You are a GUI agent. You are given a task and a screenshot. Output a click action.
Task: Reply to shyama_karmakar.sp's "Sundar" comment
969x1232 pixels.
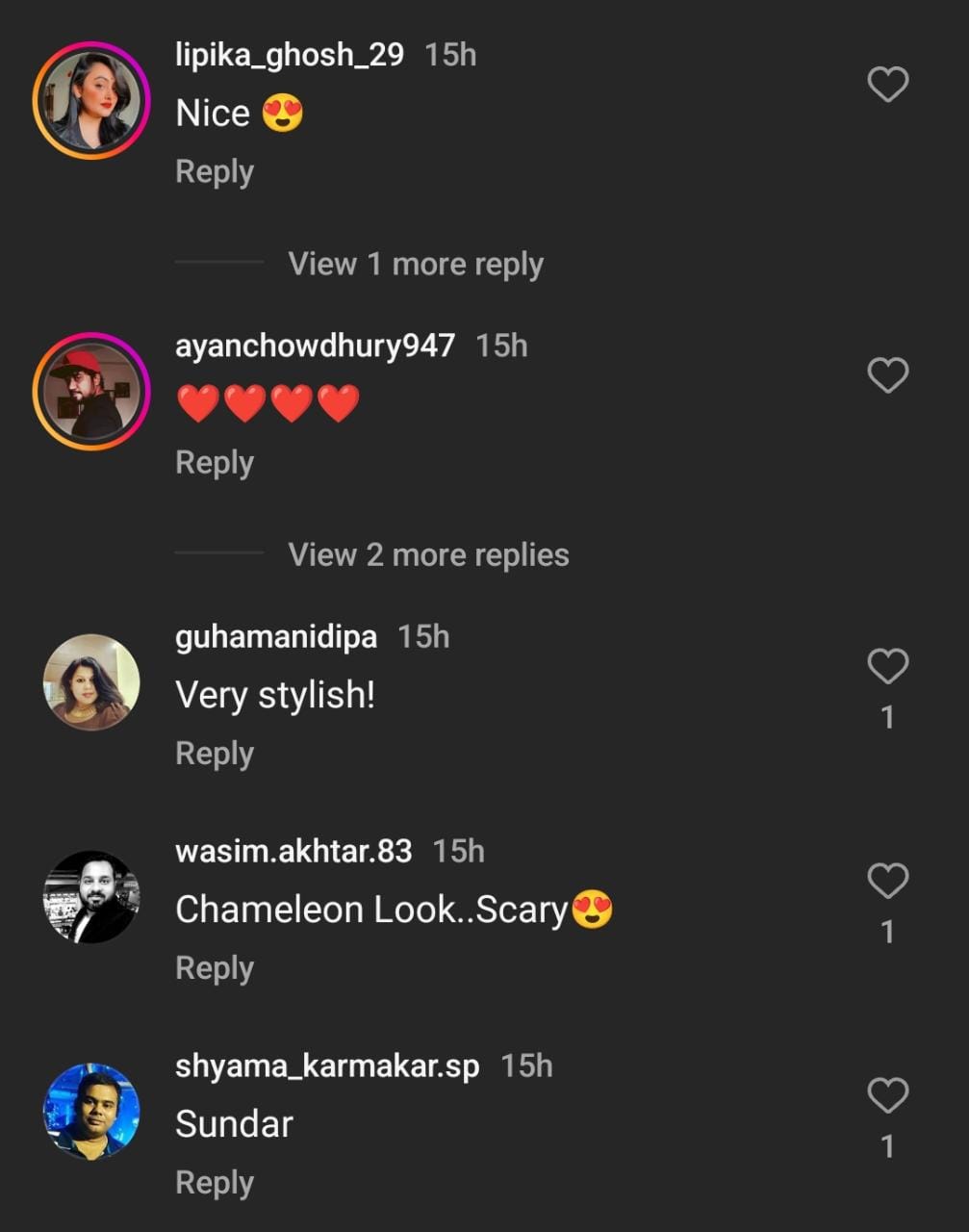[x=214, y=1183]
